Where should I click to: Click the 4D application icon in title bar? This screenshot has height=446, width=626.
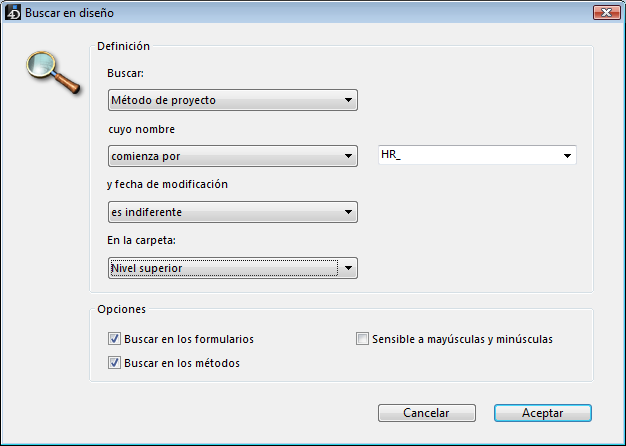(x=13, y=13)
